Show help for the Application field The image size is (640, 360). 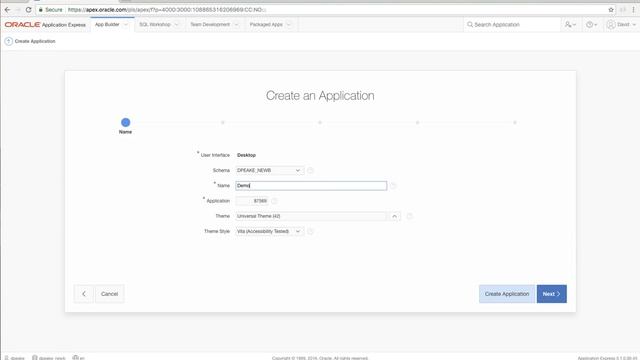tap(274, 201)
